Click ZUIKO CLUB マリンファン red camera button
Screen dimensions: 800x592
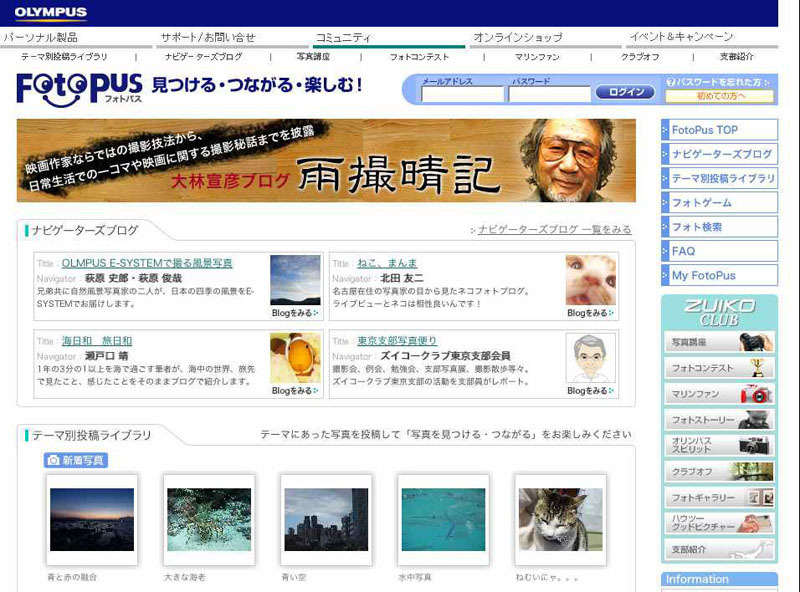tap(719, 394)
